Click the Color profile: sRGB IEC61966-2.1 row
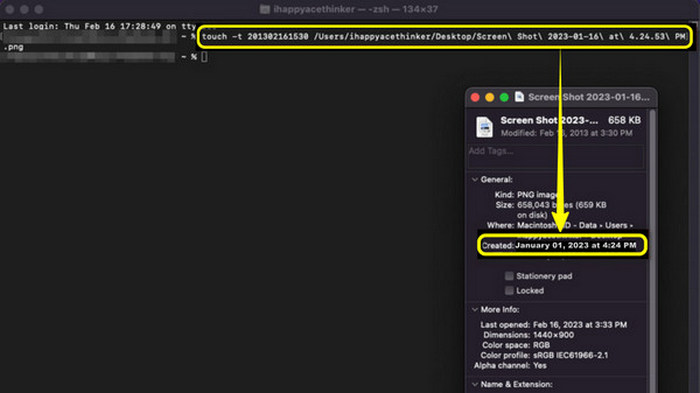Screen dimensions: 700x393 click(x=544, y=355)
